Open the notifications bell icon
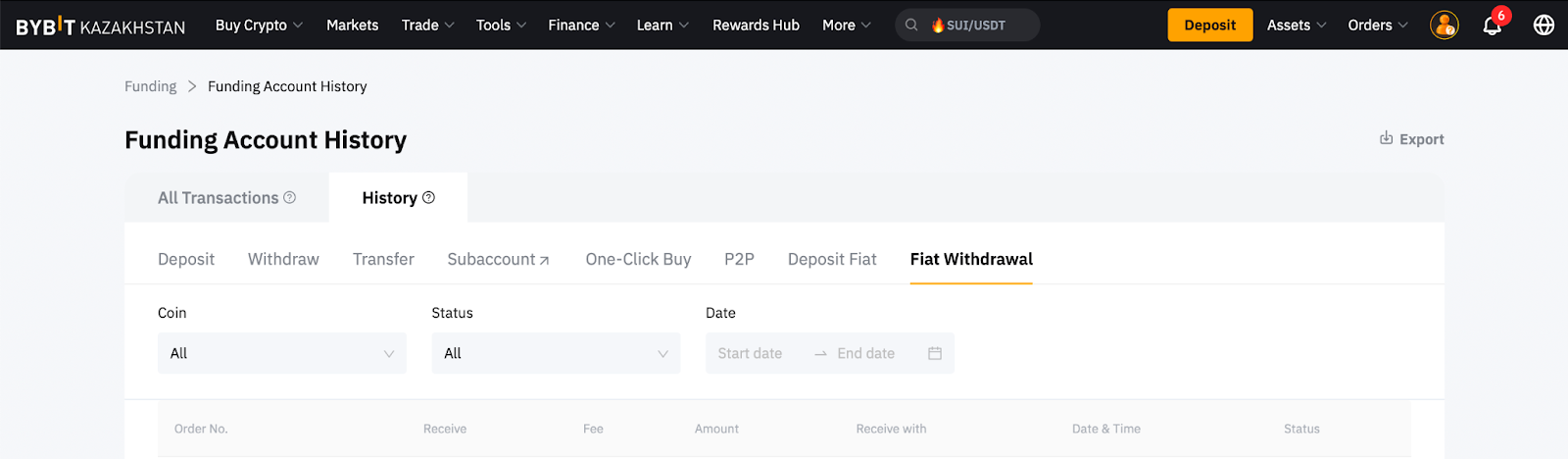This screenshot has width=1568, height=459. (1492, 25)
